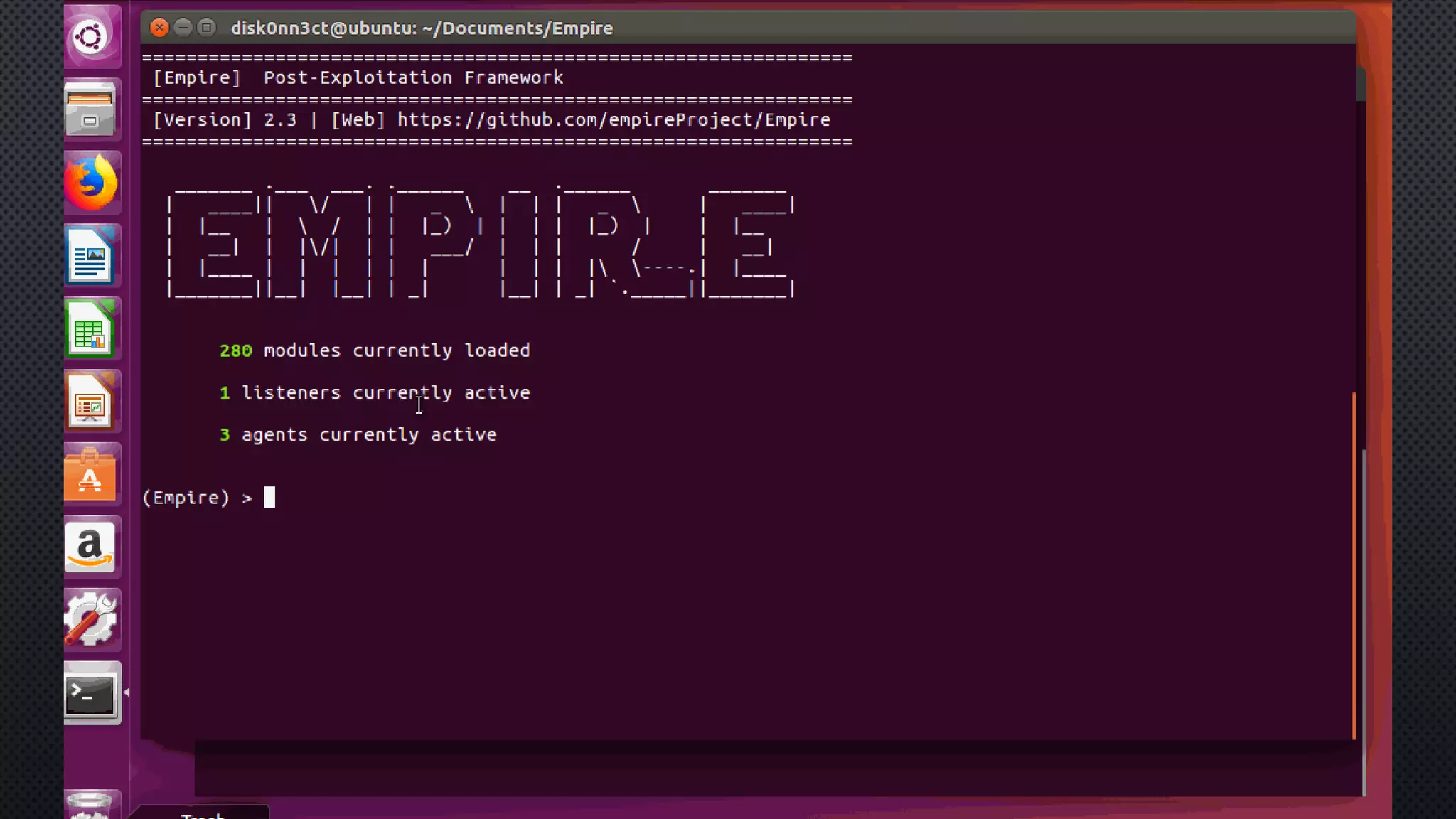Maximize the terminal window
The height and width of the screenshot is (819, 1456).
point(206,28)
